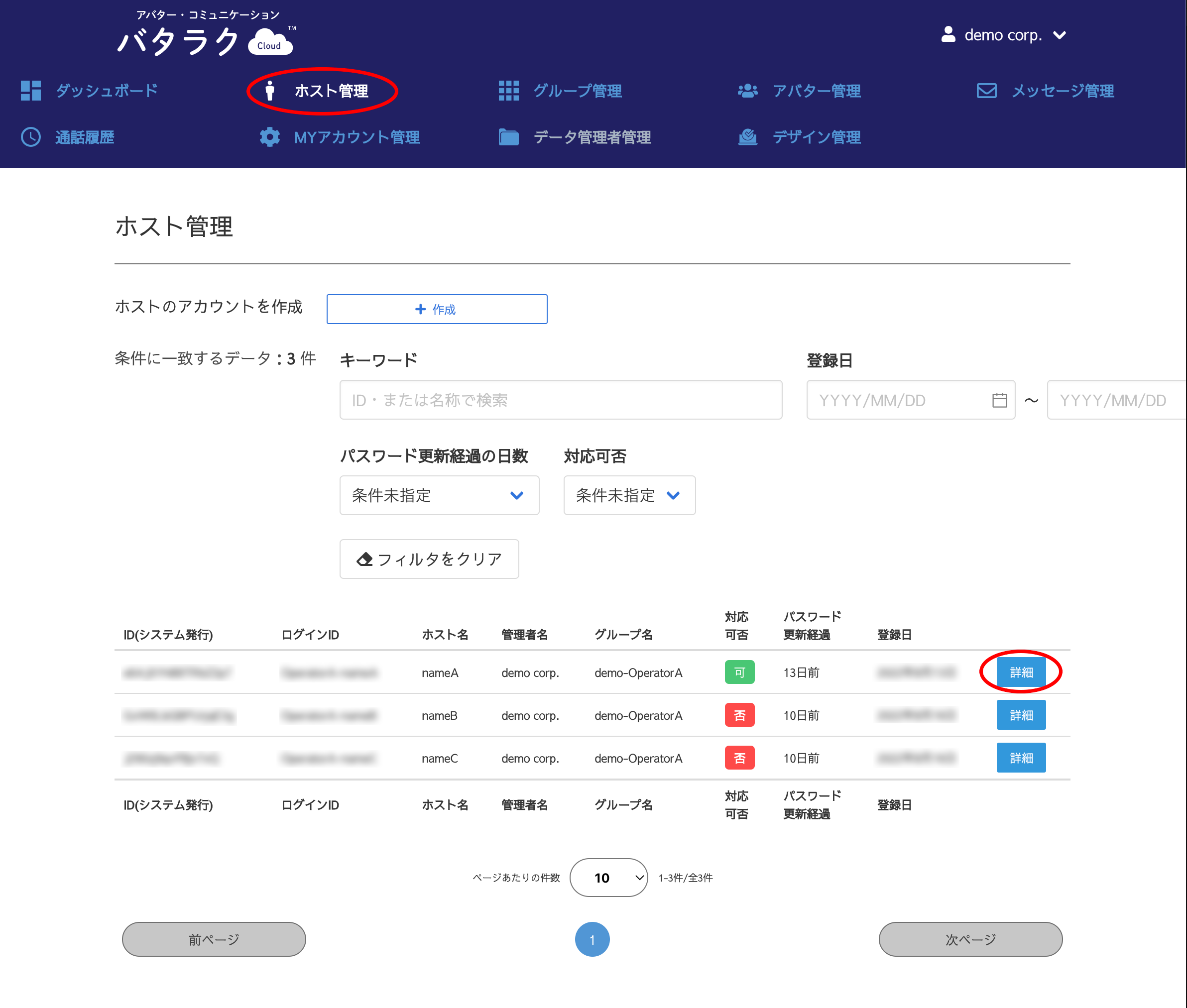Click the Group Management grid icon
1187x1008 pixels.
coord(508,90)
